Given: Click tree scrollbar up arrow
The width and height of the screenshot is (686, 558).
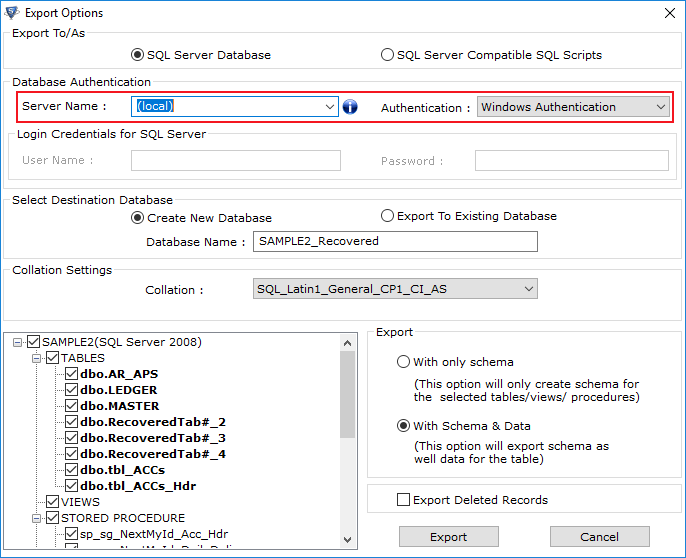Looking at the screenshot, I should 347,343.
